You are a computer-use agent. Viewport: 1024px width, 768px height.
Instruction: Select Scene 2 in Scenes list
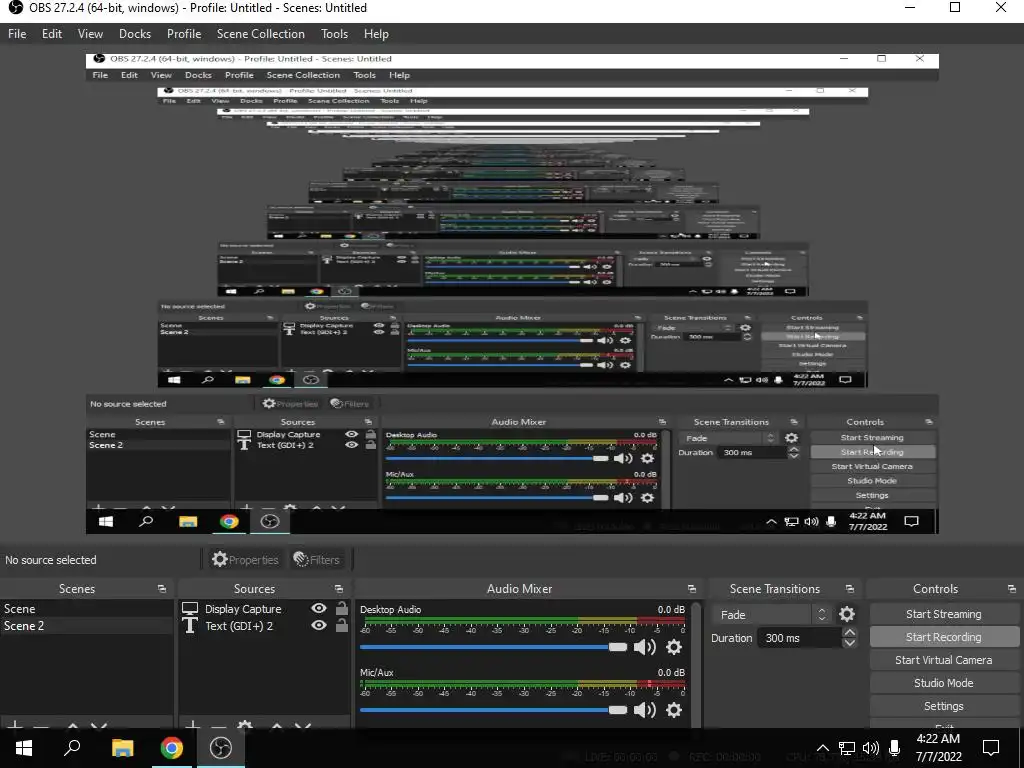[x=87, y=626]
